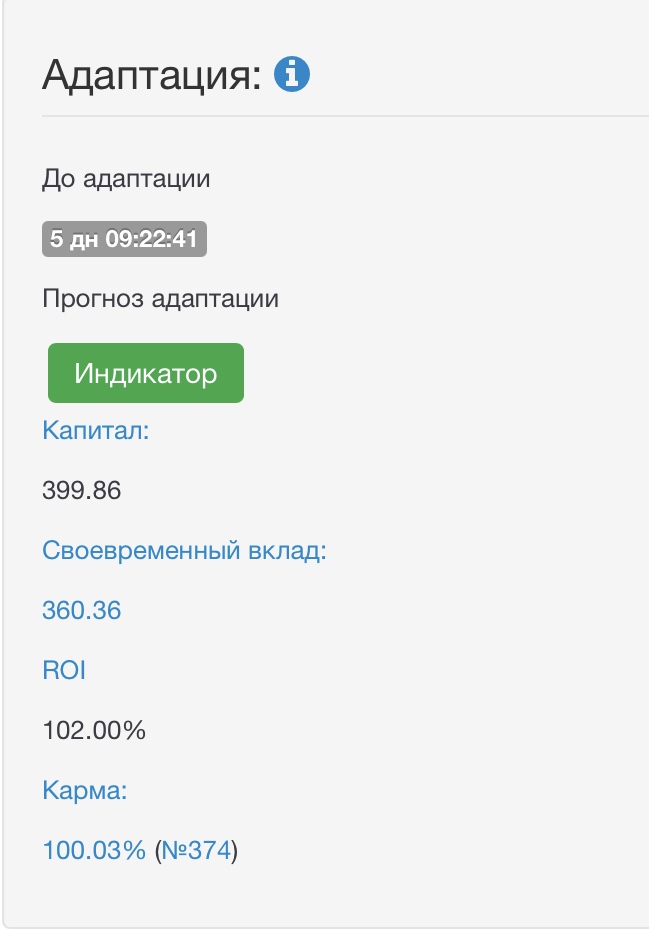Click the Адаптация: heading text

151,75
